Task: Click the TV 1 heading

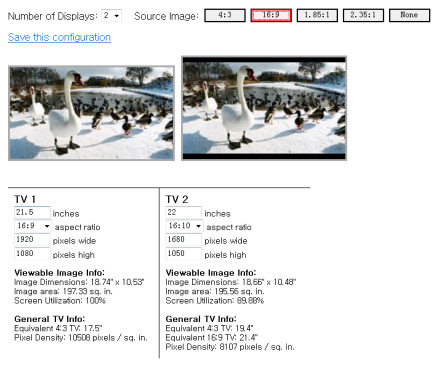Action: tap(25, 199)
